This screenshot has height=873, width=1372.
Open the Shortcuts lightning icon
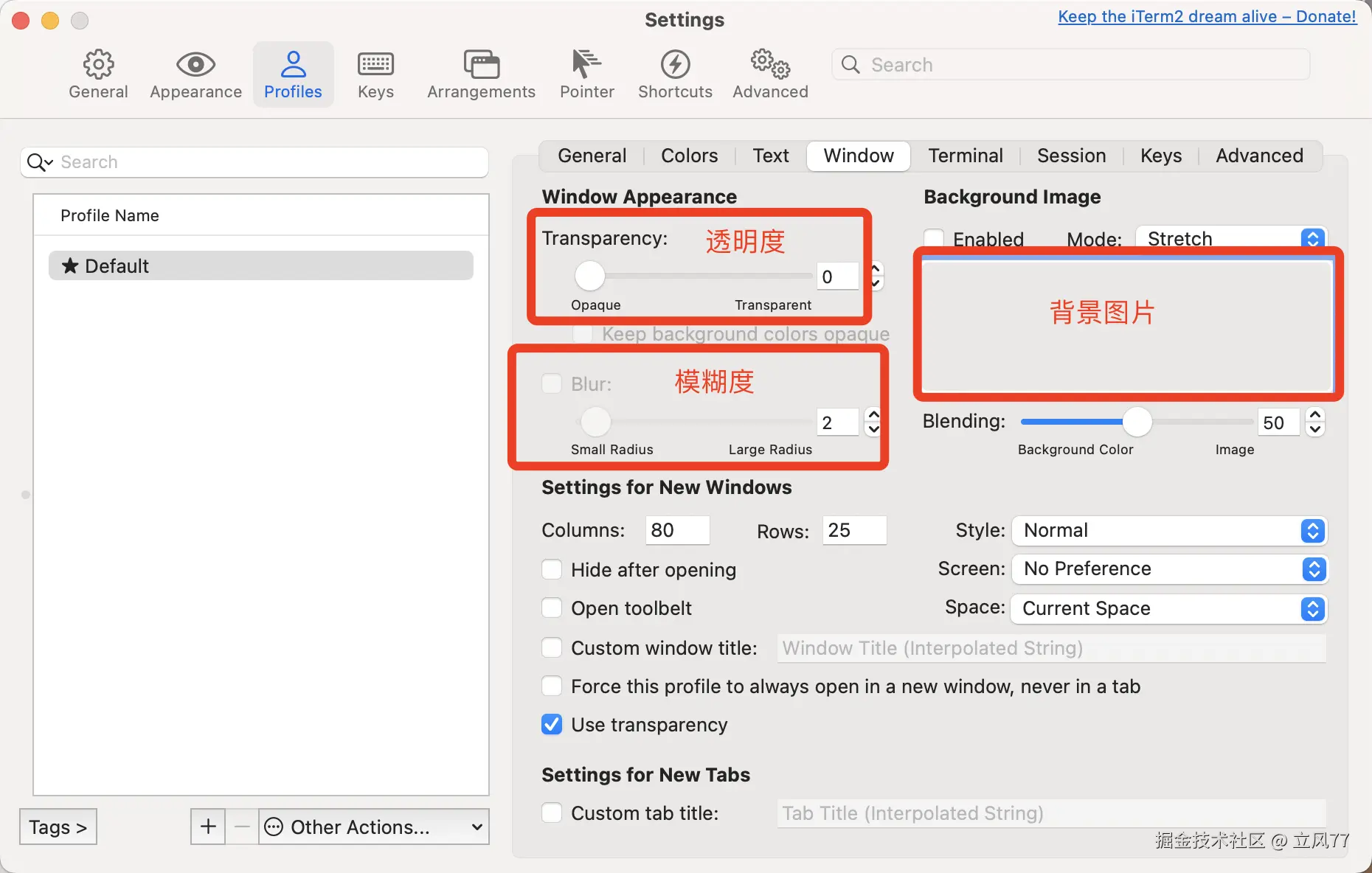tap(675, 65)
